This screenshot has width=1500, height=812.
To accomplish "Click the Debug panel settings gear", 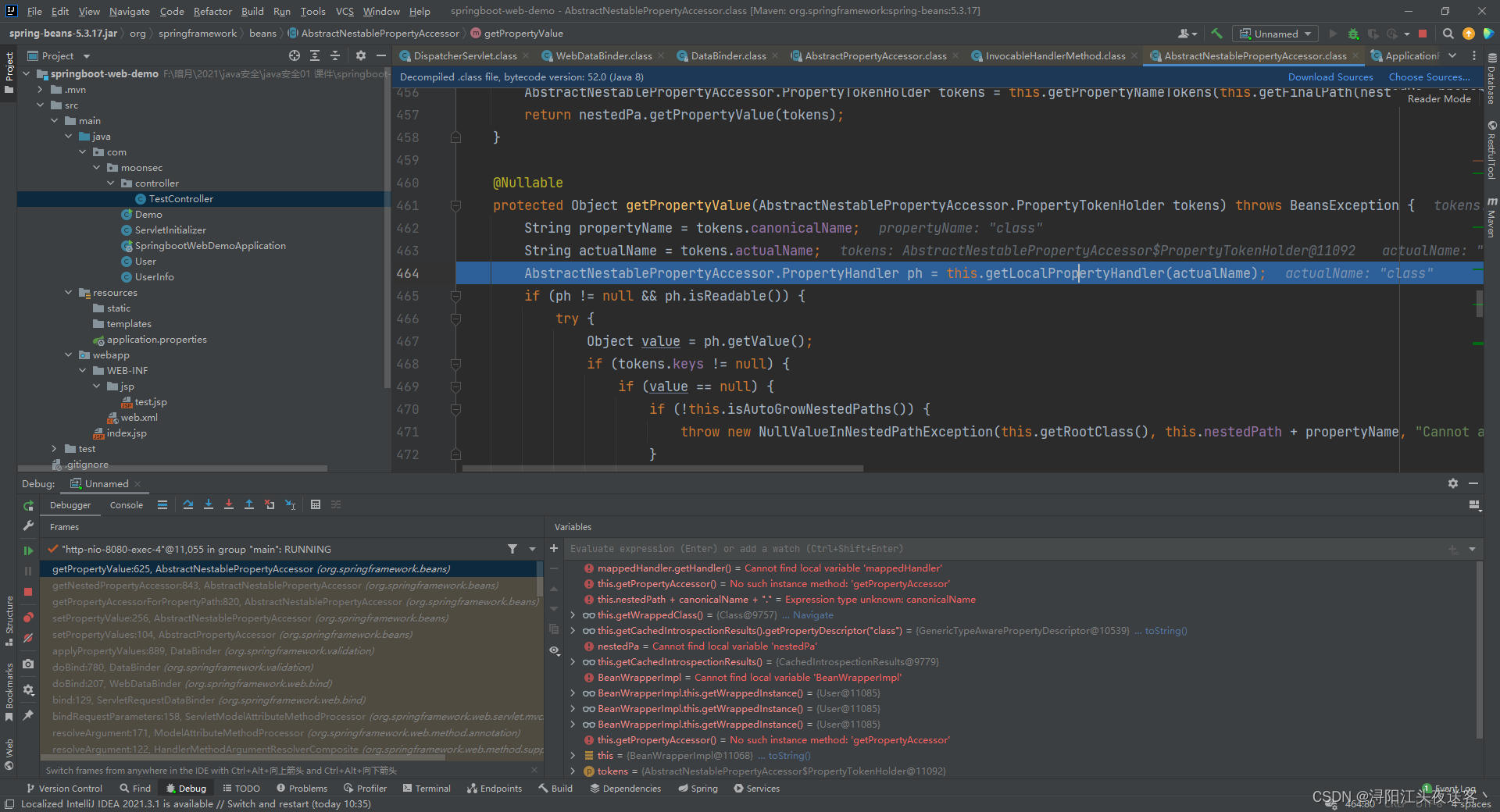I will tap(1453, 483).
